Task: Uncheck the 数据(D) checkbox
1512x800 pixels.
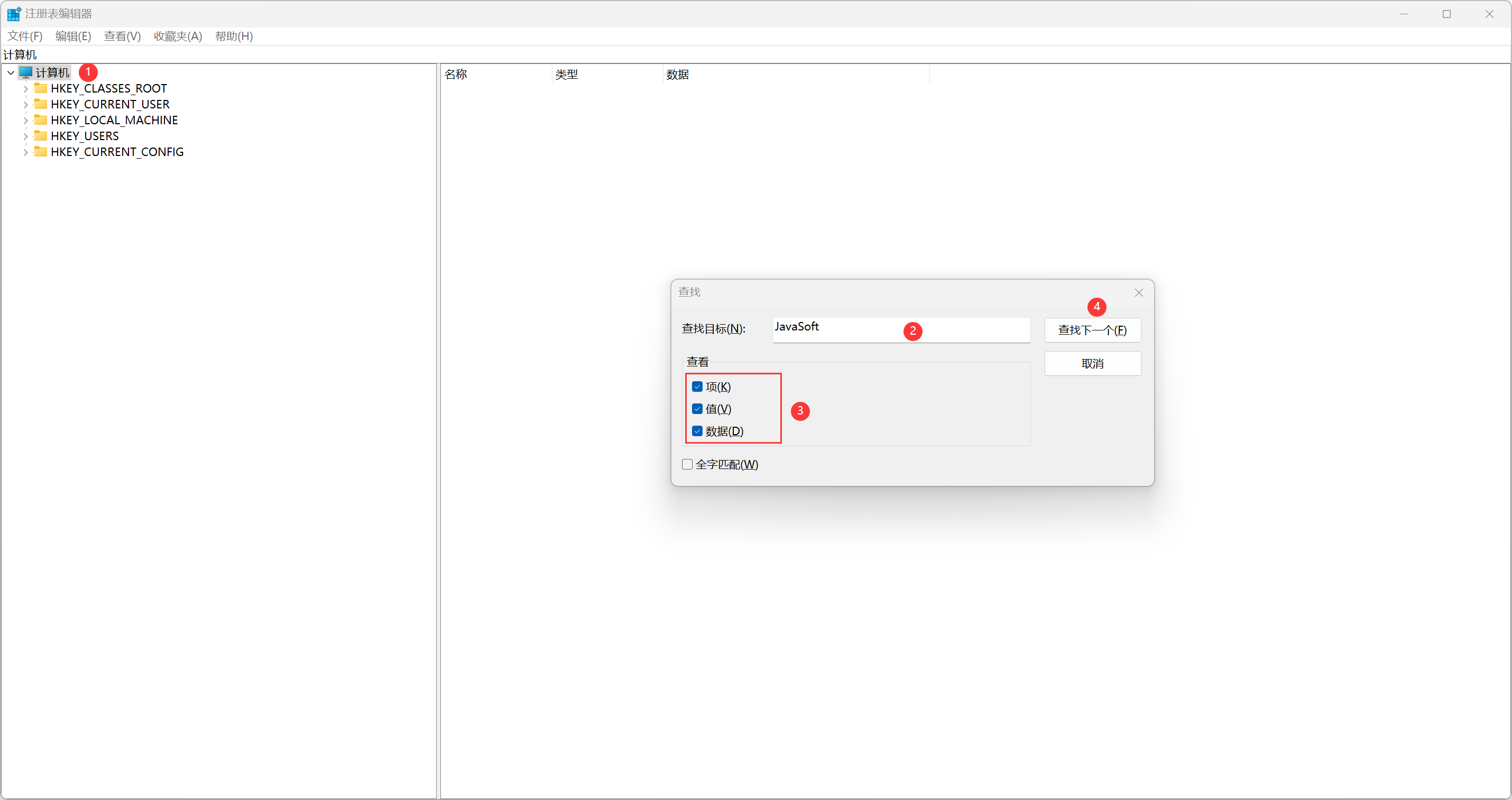Action: click(x=697, y=431)
